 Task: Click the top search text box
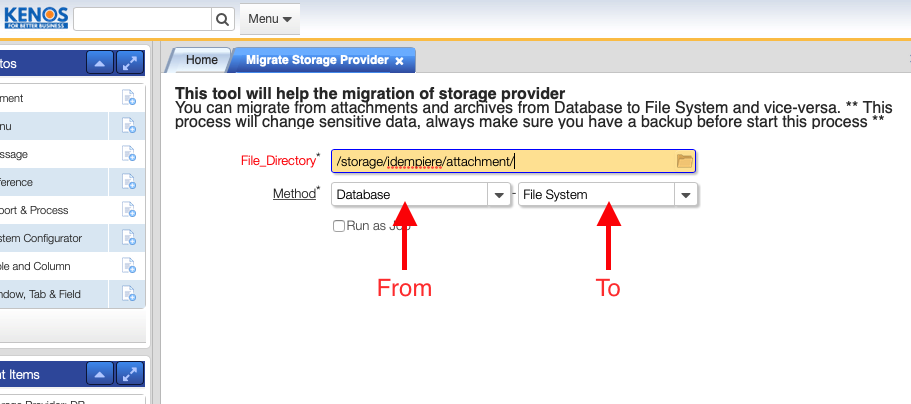pyautogui.click(x=141, y=19)
